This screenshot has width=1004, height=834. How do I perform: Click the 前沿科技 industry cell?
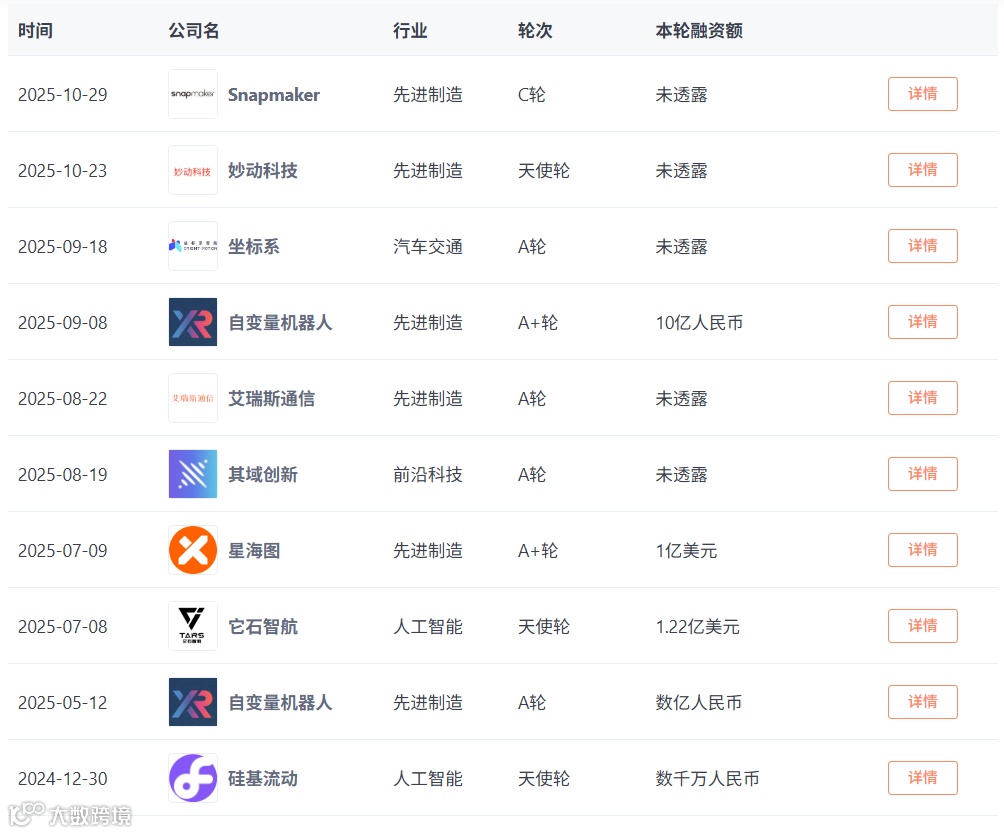(428, 475)
